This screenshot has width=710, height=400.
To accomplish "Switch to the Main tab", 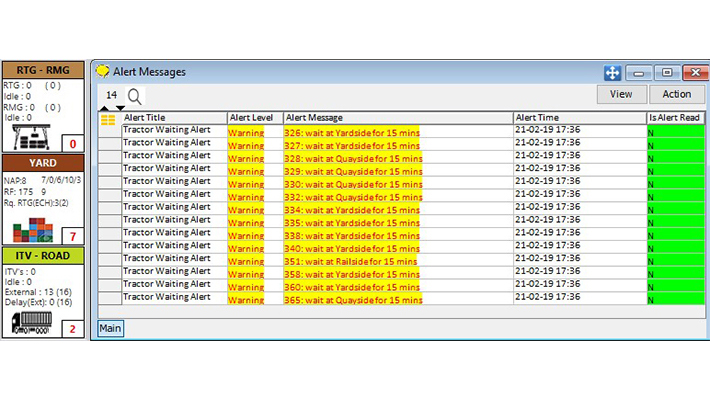I will [110, 328].
